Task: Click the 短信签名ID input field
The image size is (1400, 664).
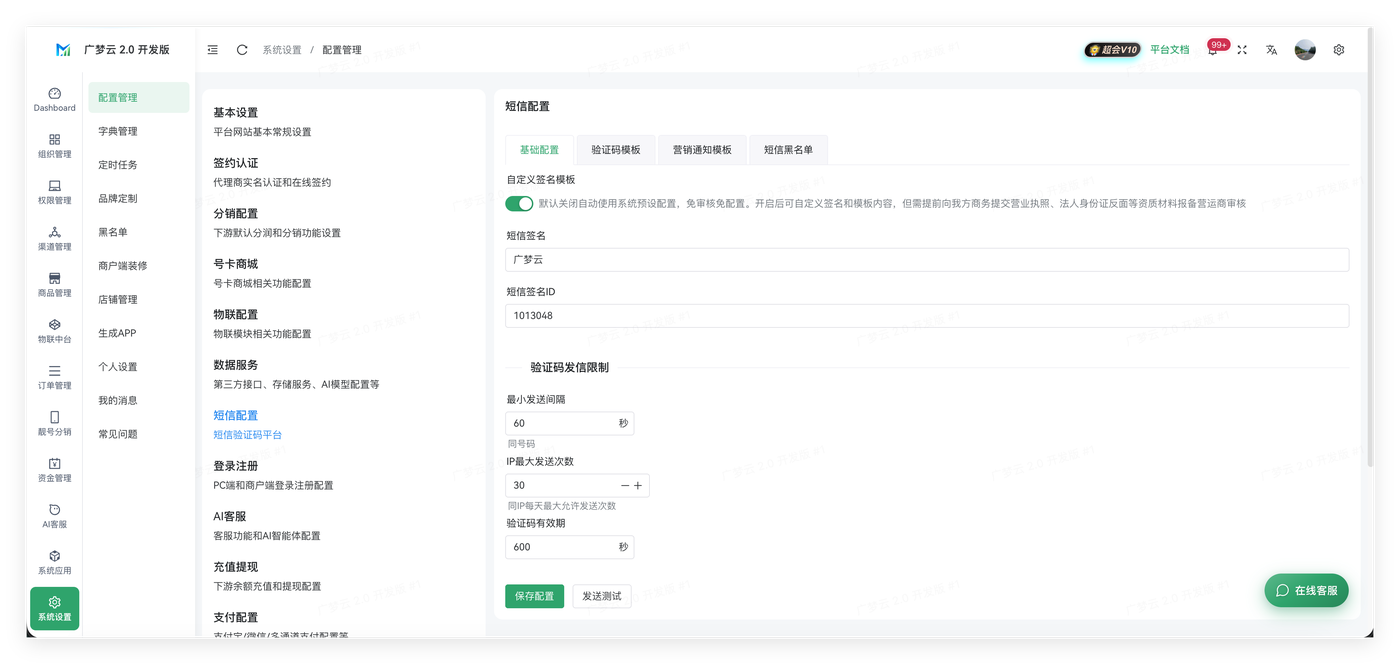Action: pyautogui.click(x=927, y=315)
